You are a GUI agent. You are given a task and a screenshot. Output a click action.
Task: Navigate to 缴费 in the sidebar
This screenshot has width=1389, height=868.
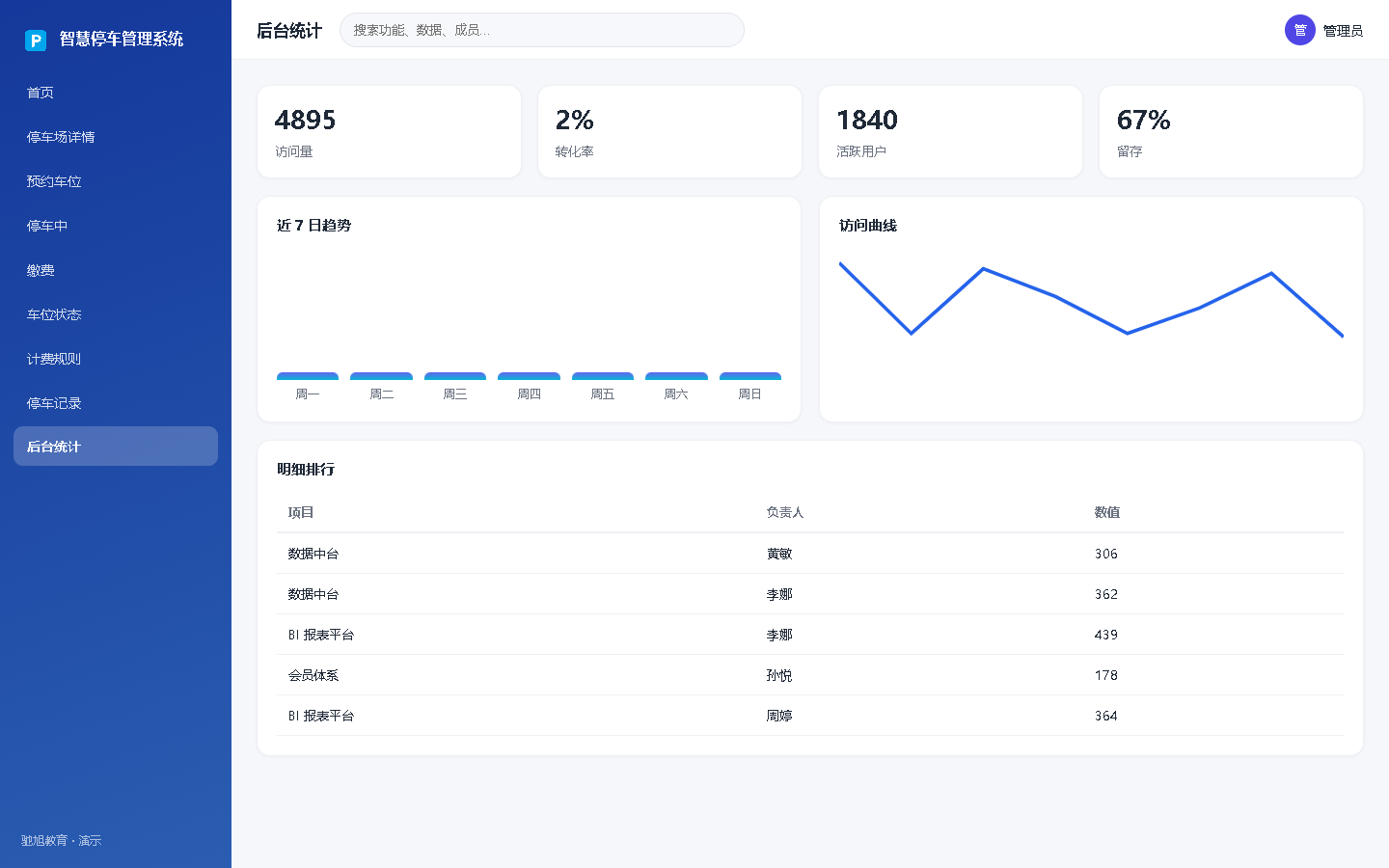click(x=116, y=270)
